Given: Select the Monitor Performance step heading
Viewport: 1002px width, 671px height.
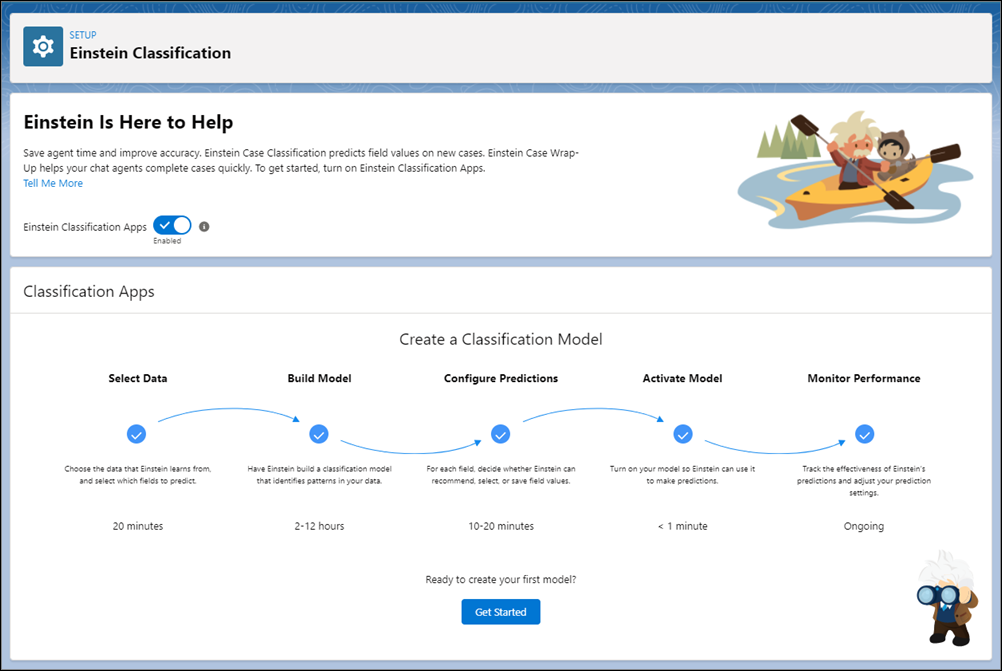Looking at the screenshot, I should [864, 379].
